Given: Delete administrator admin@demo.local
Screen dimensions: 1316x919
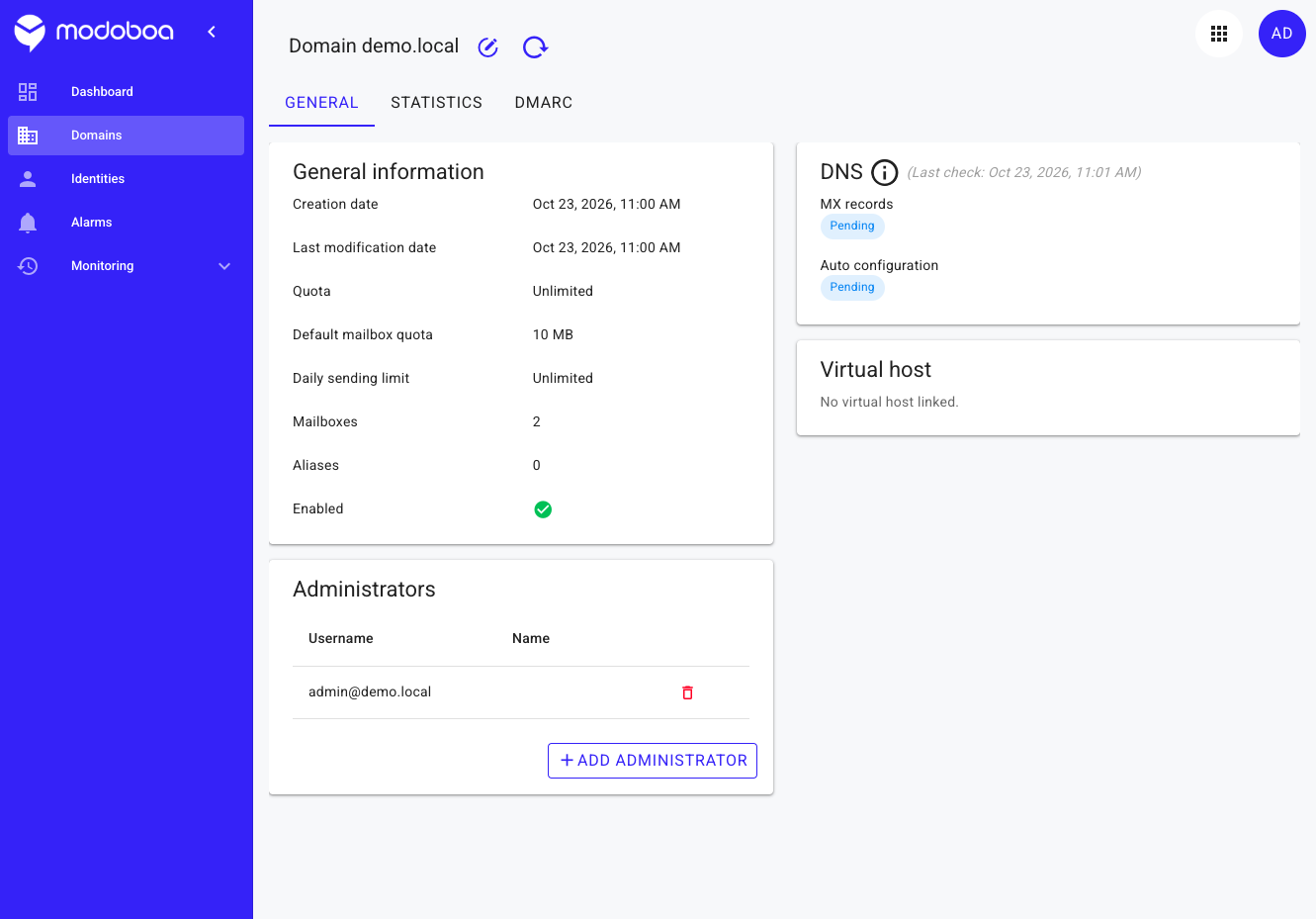Looking at the screenshot, I should [687, 692].
